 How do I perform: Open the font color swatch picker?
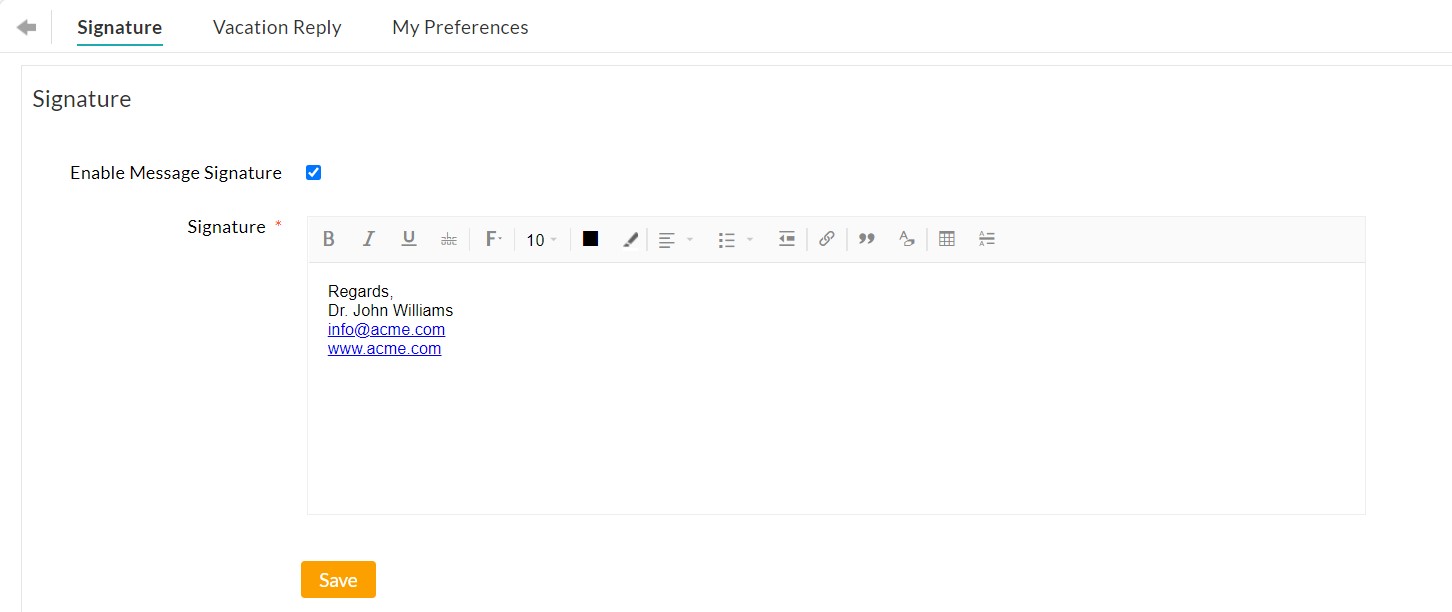590,239
